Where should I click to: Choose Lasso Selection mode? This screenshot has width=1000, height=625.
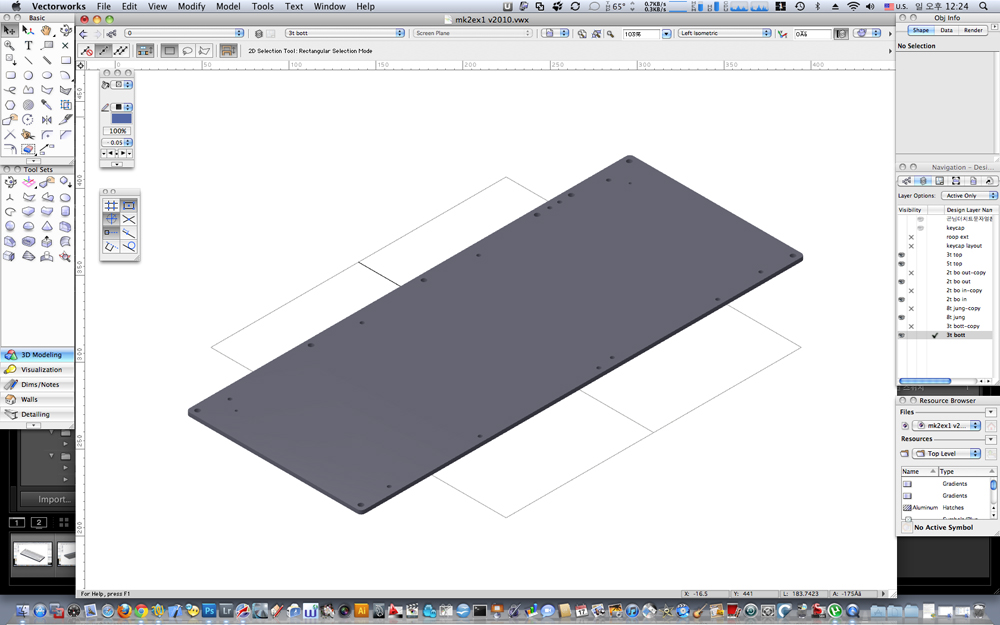(x=188, y=50)
